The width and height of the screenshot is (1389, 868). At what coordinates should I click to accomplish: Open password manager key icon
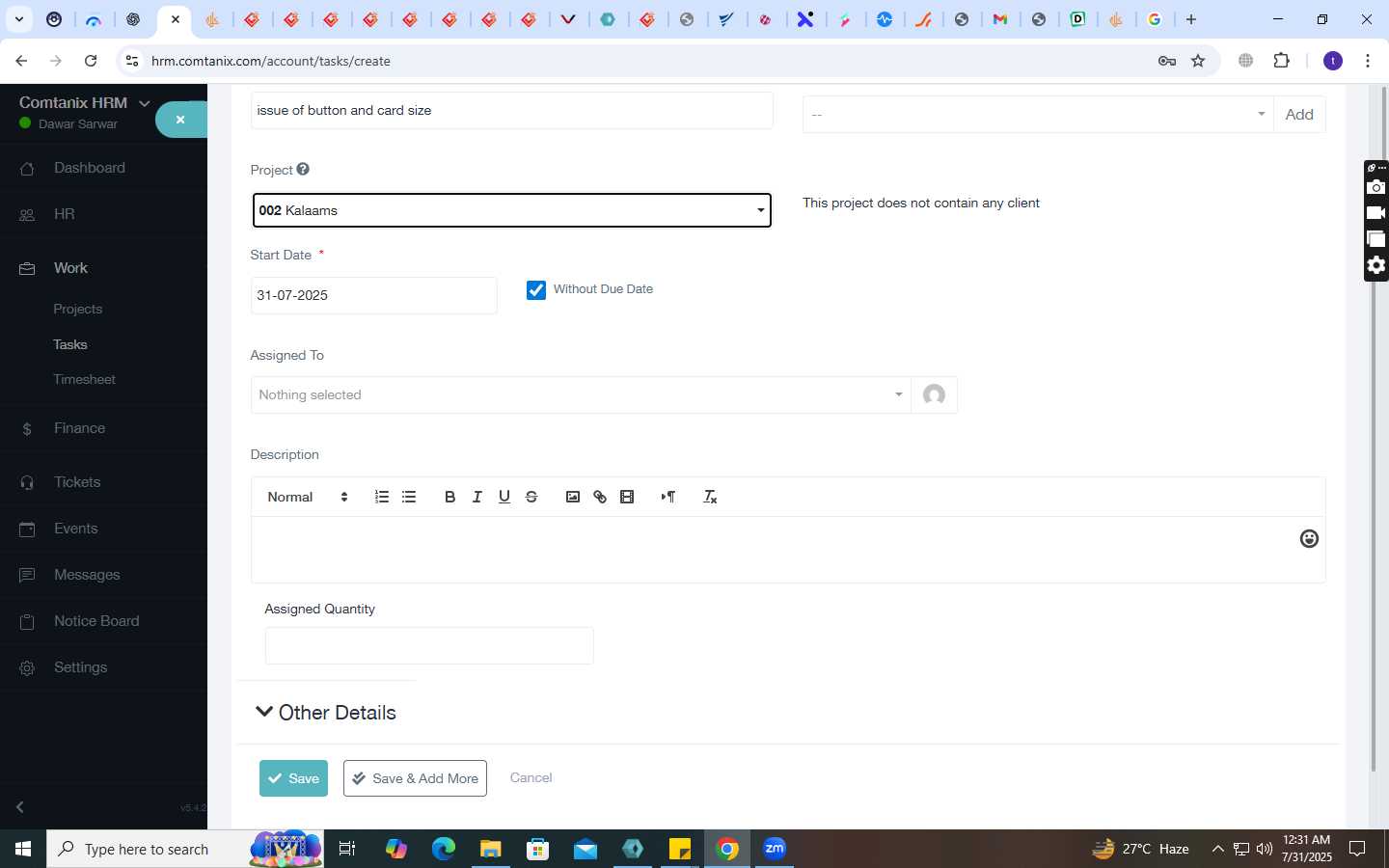click(1167, 61)
